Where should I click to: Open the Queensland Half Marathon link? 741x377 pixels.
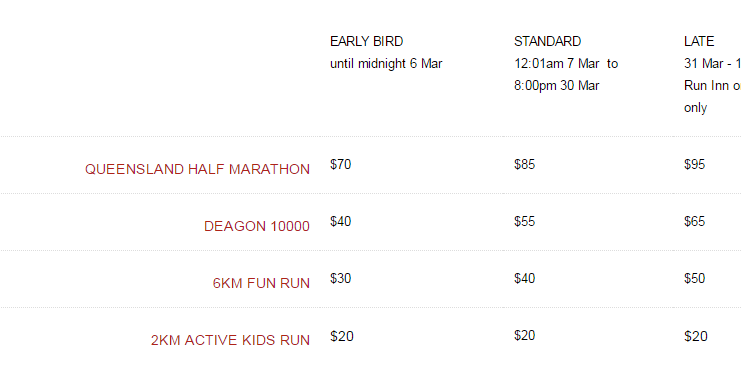197,169
